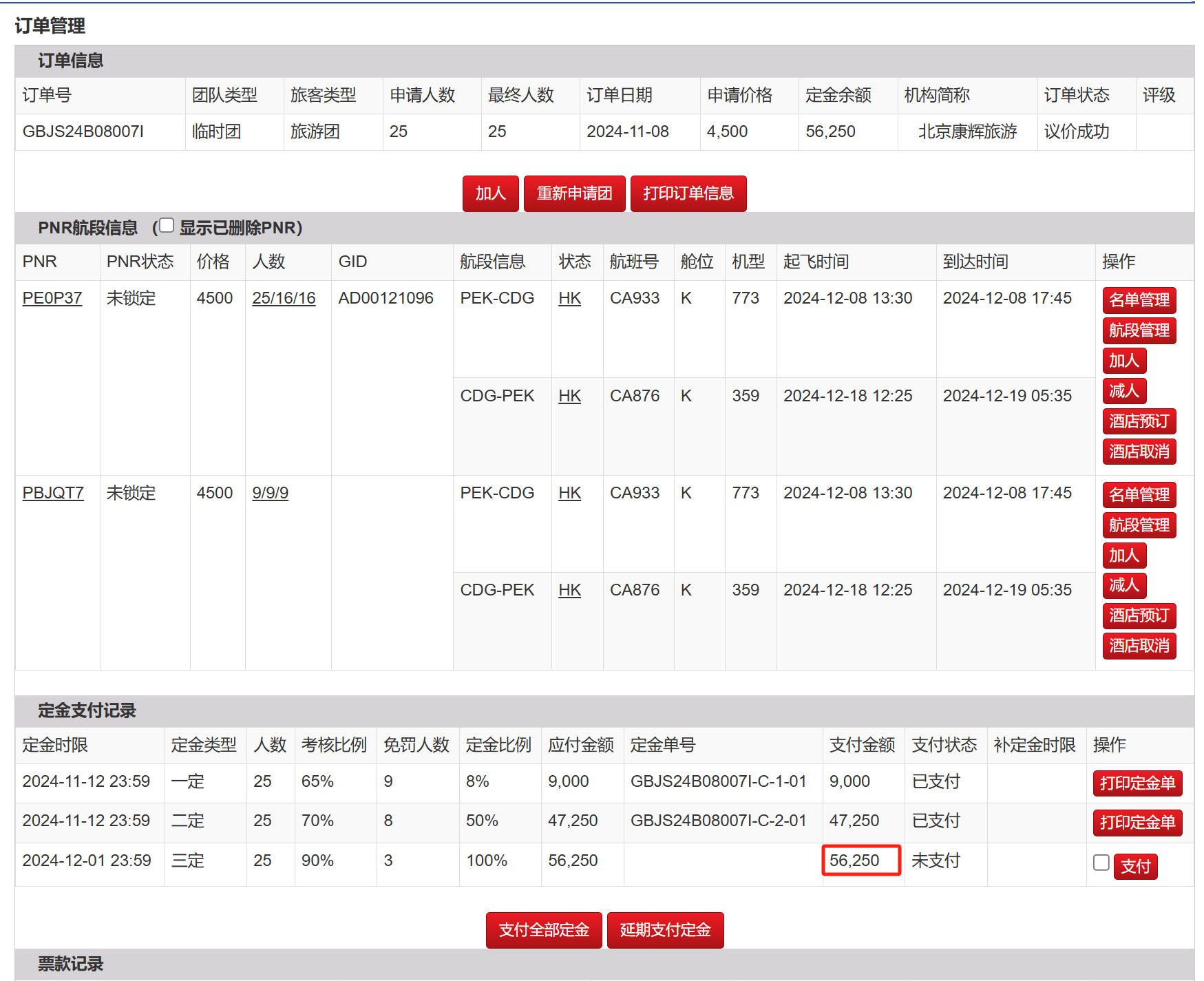1204x981 pixels.
Task: Open the PE0P37 PNR link
Action: 52,298
